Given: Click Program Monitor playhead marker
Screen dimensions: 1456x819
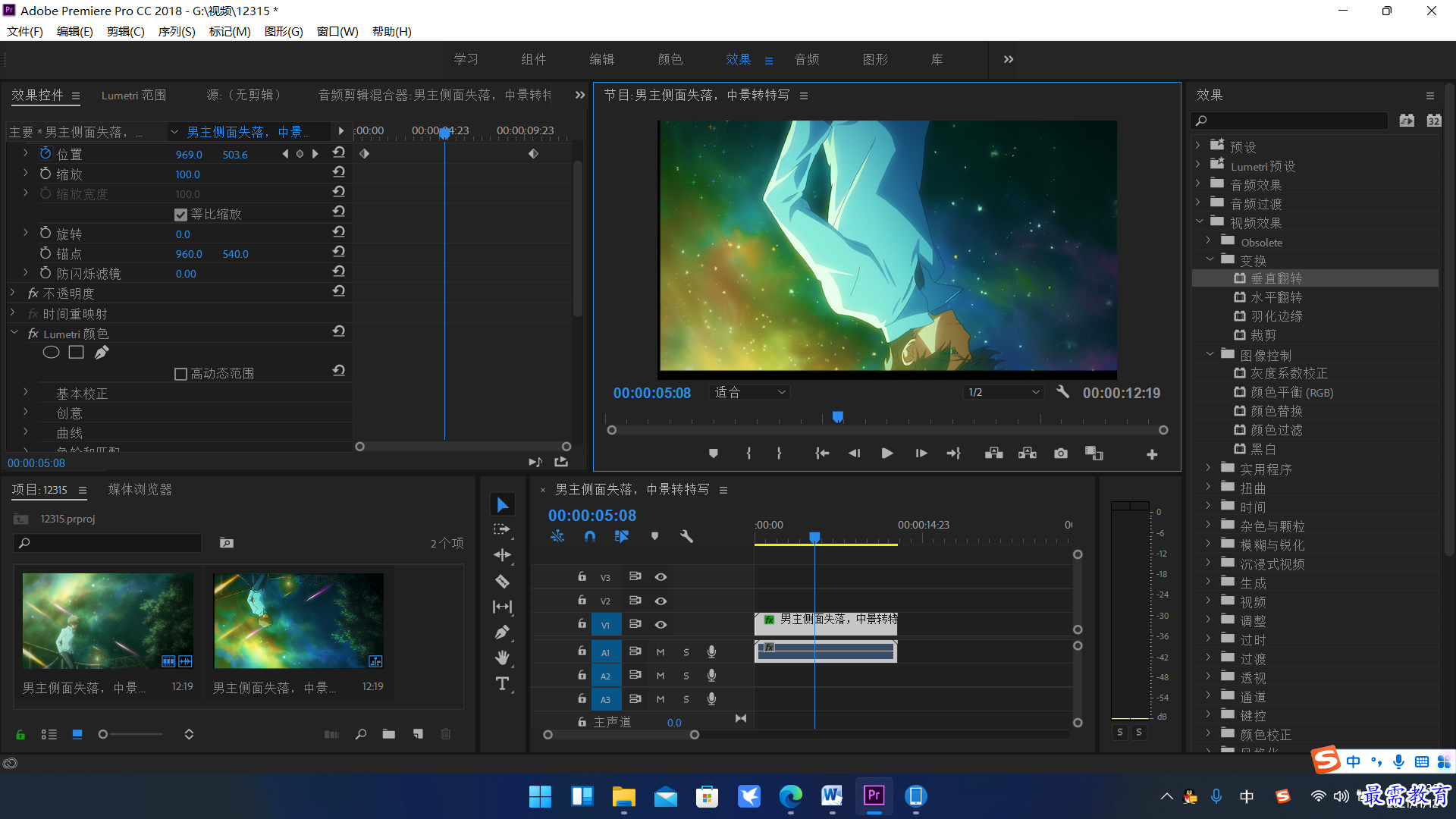Looking at the screenshot, I should [838, 417].
